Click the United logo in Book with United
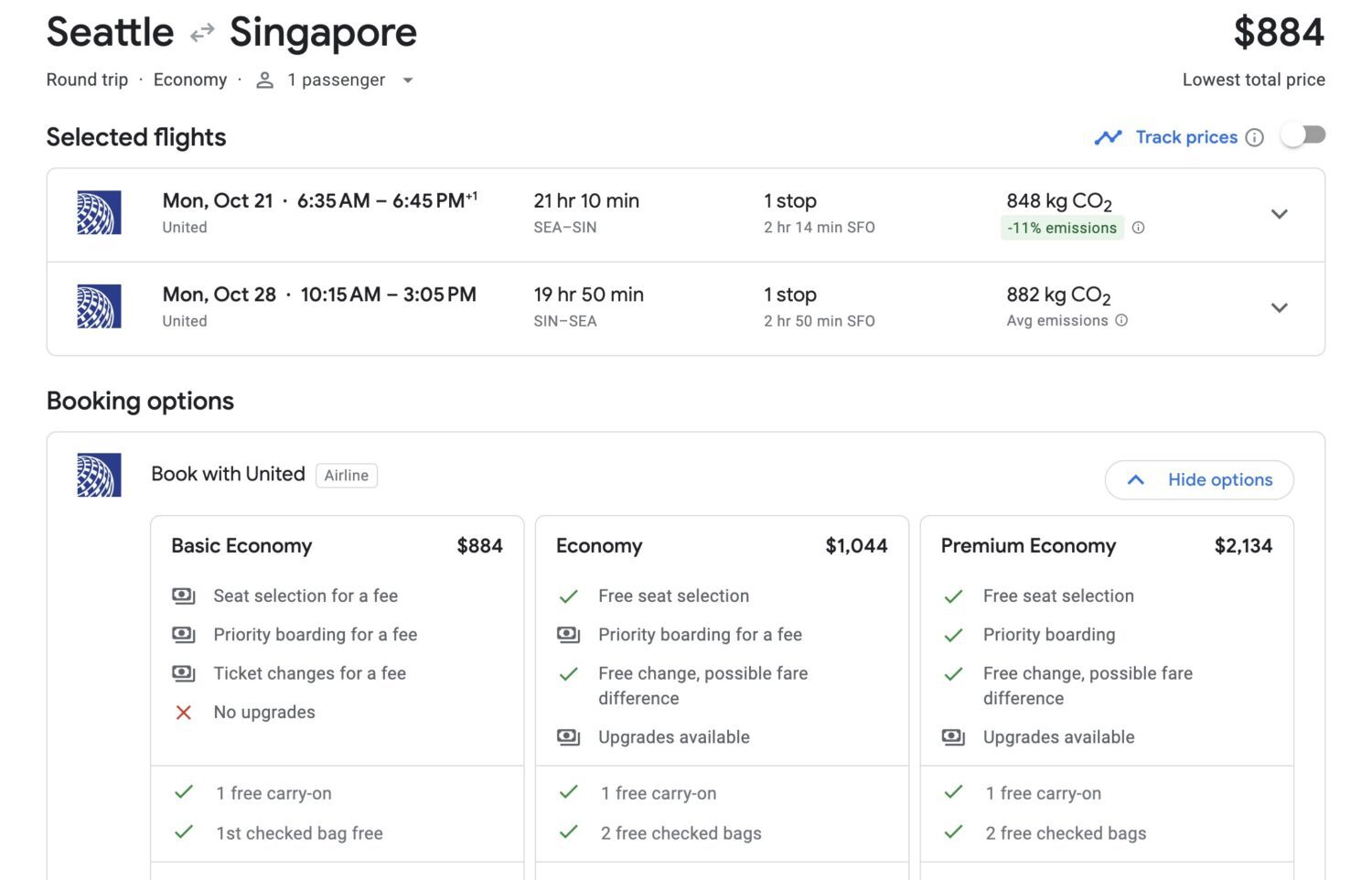Screen dimensions: 1372x880 [99, 476]
